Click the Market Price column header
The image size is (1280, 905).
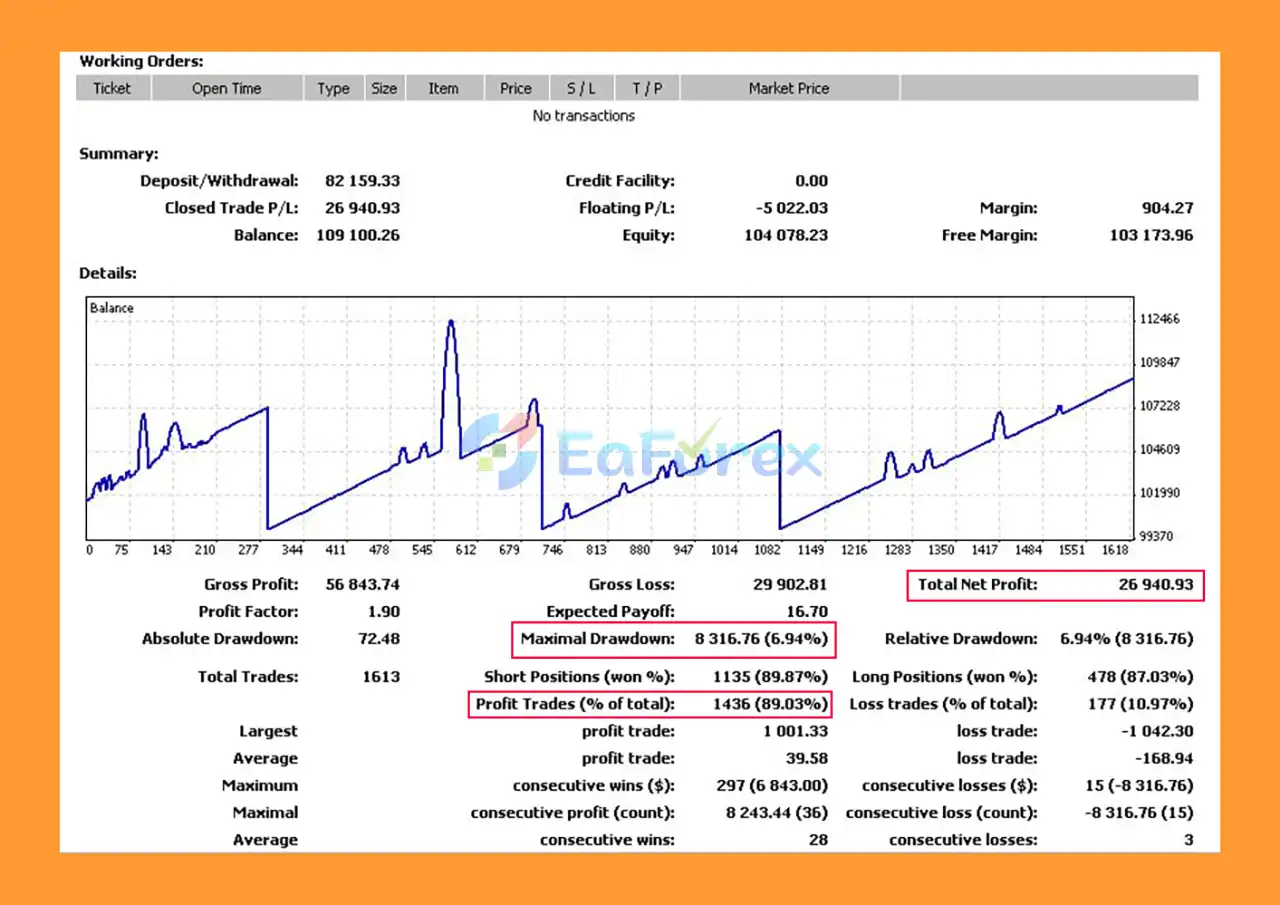coord(788,88)
